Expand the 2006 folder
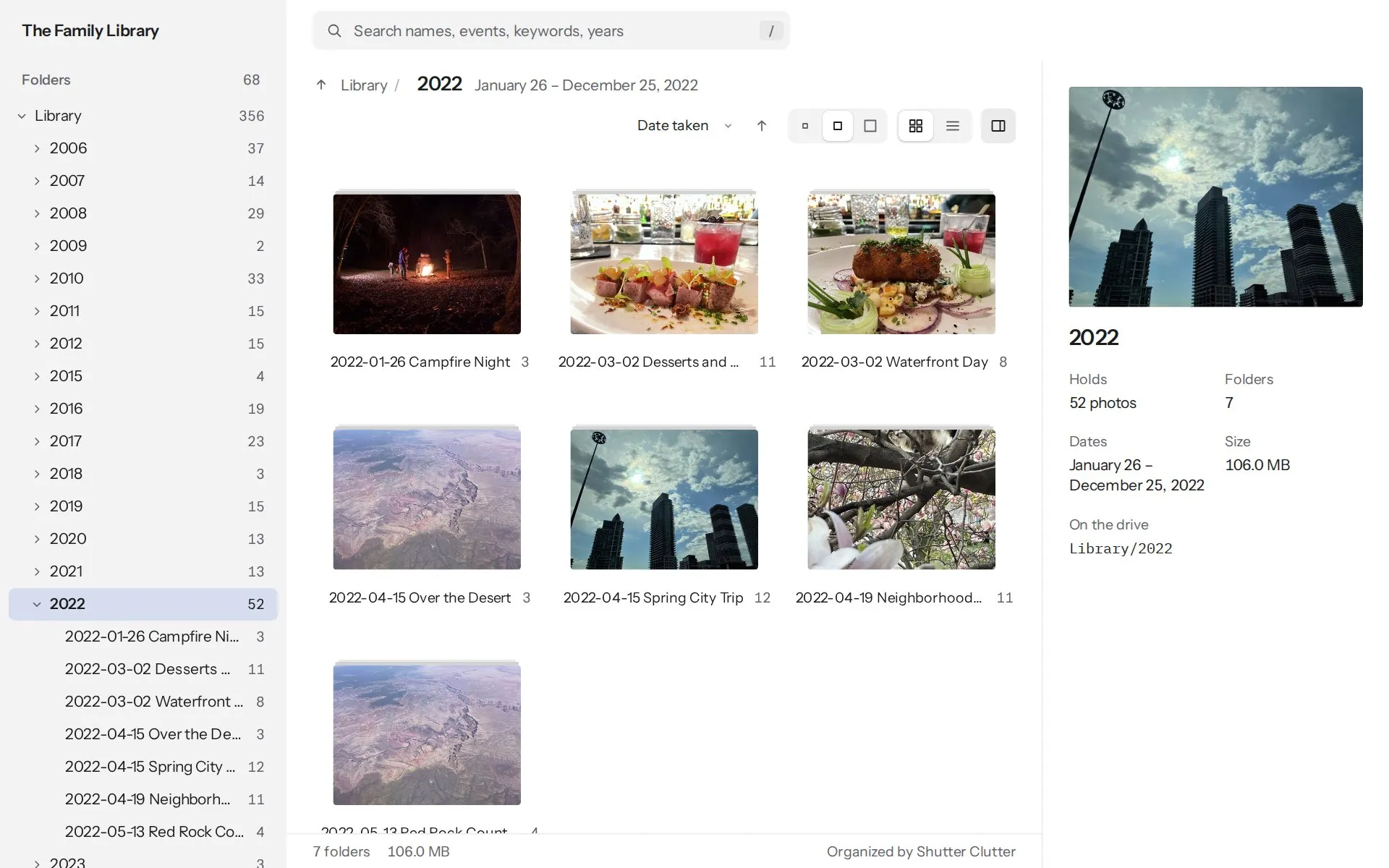This screenshot has height=868, width=1389. tap(37, 148)
